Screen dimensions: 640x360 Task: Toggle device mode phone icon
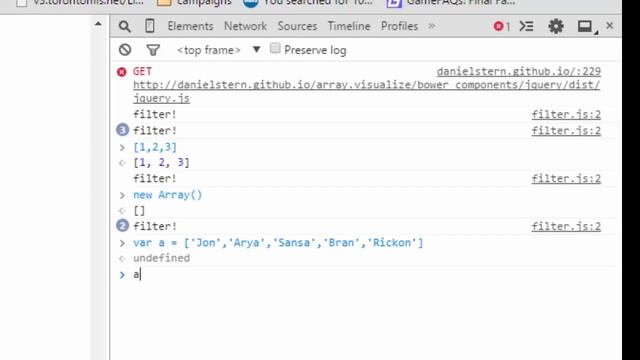pyautogui.click(x=150, y=26)
